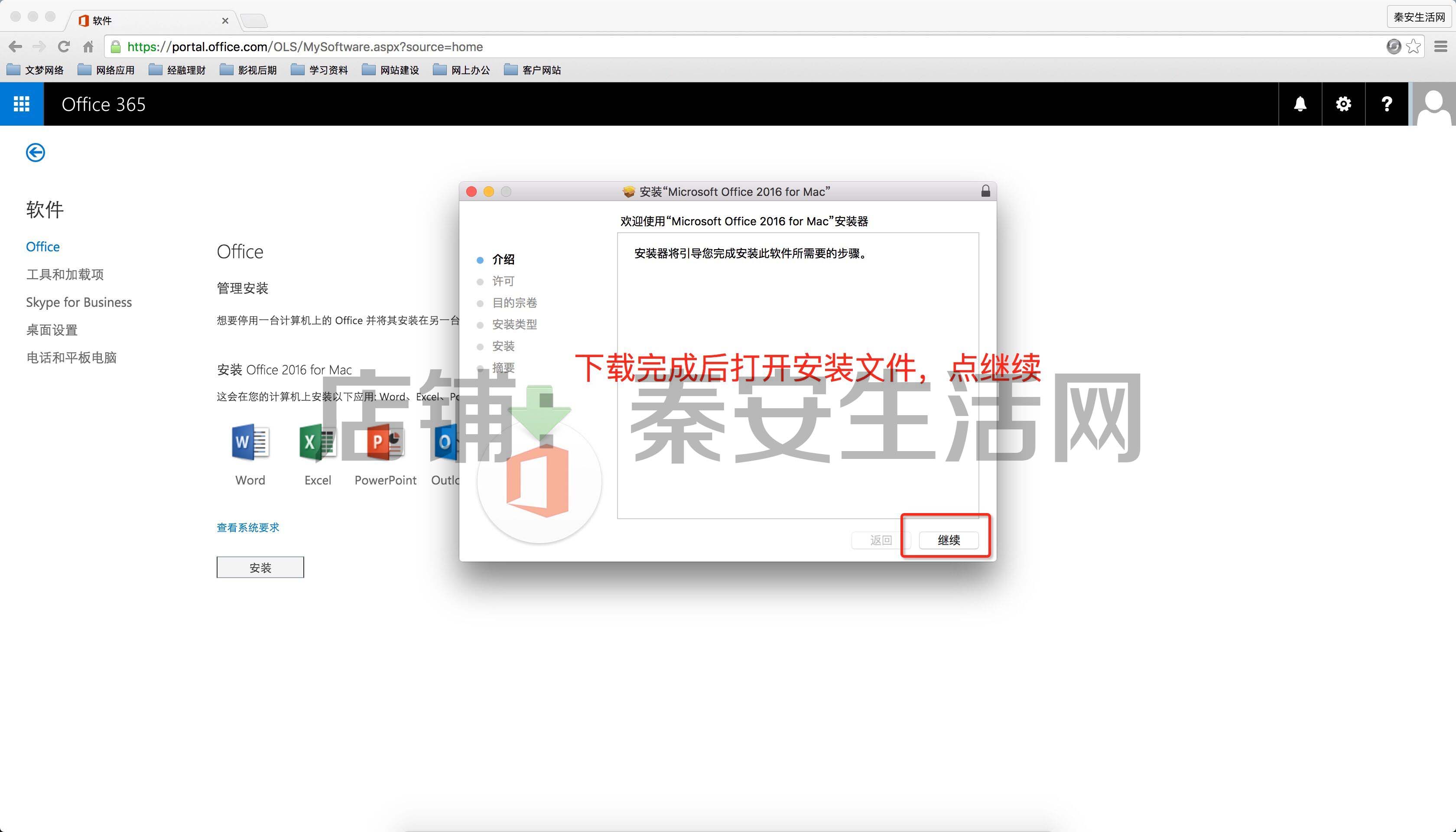Click the Office 365 header title

point(104,104)
